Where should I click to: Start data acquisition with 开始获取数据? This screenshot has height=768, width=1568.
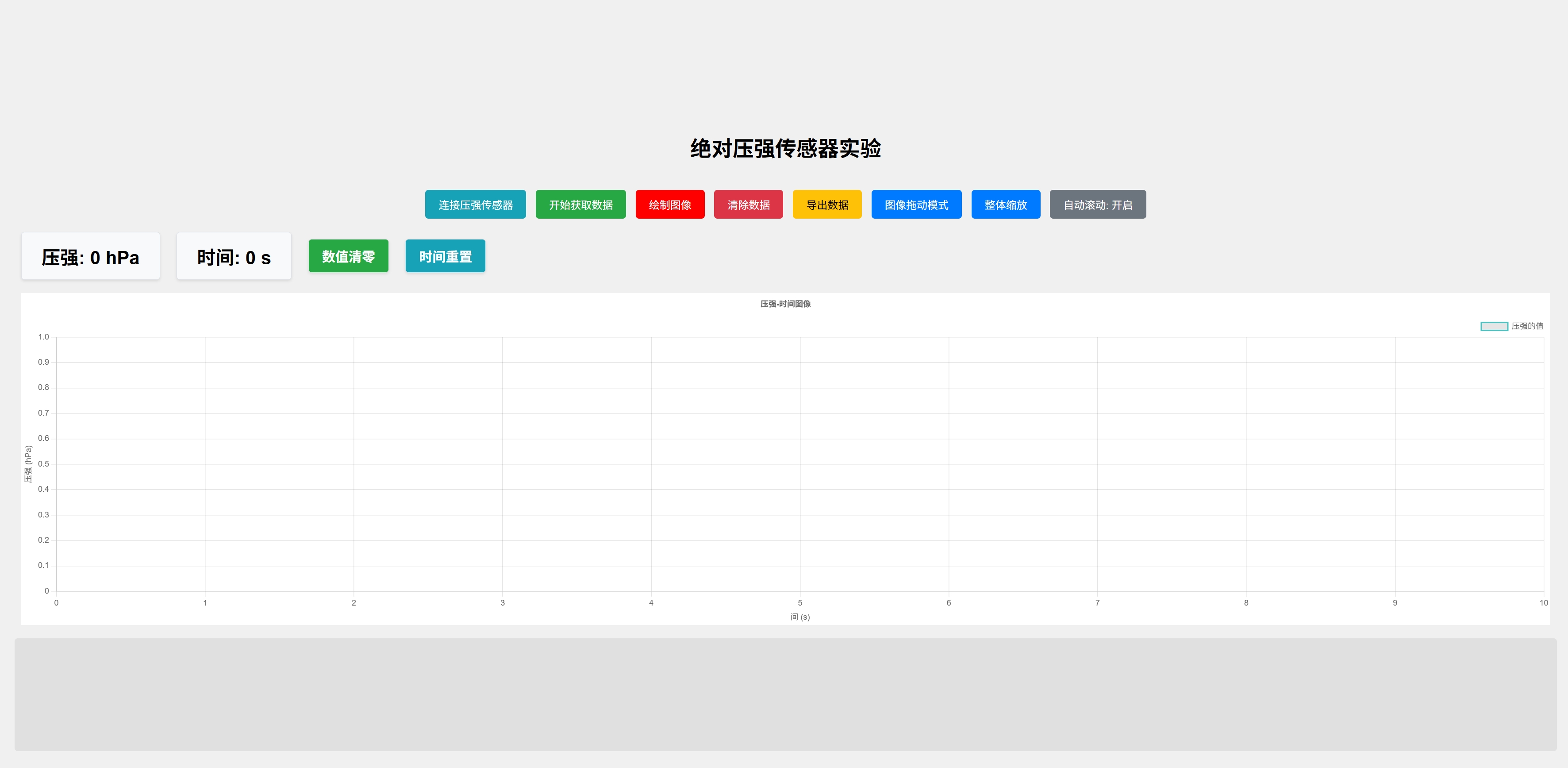580,205
